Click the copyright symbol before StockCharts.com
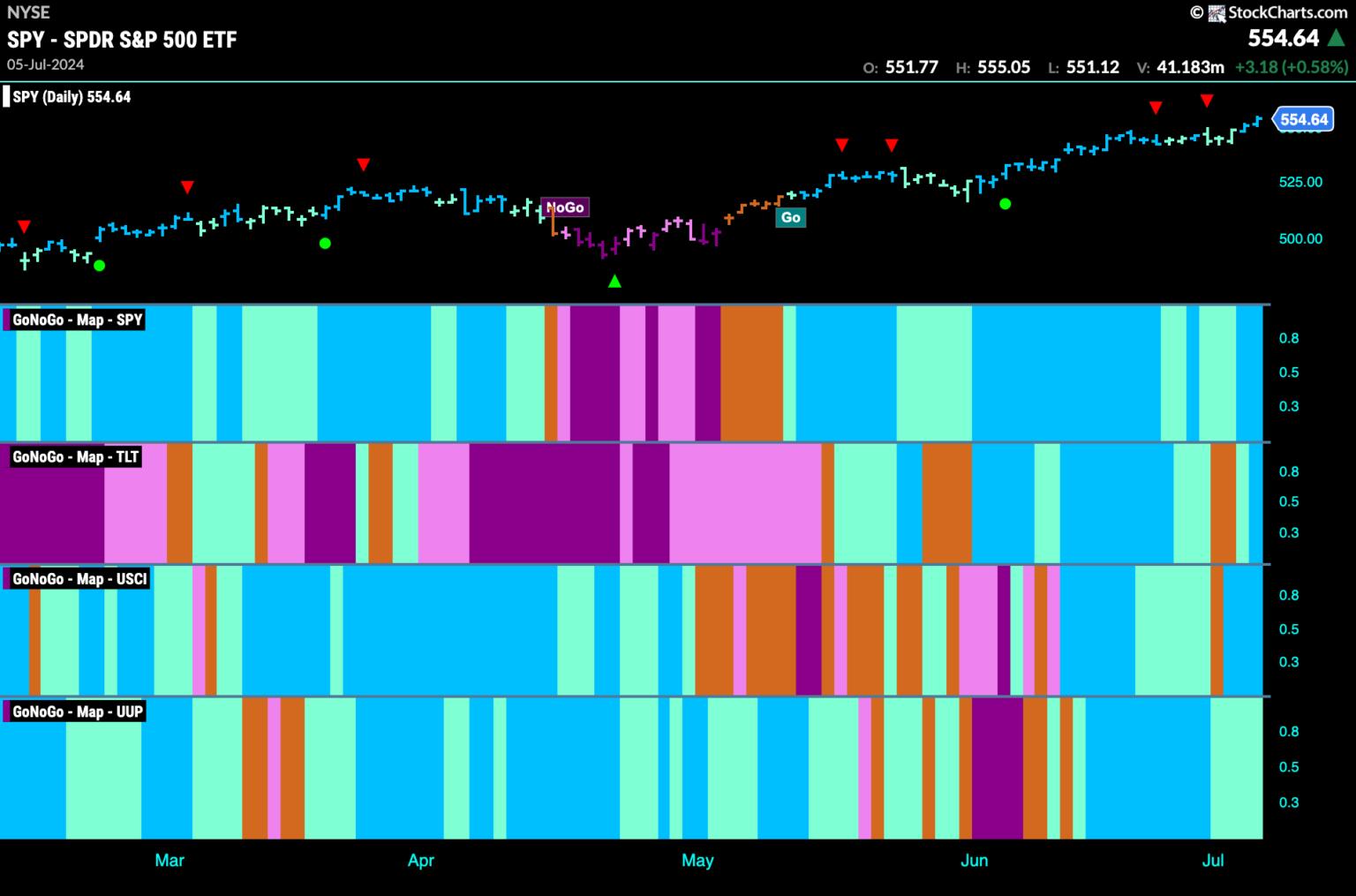 point(1196,12)
